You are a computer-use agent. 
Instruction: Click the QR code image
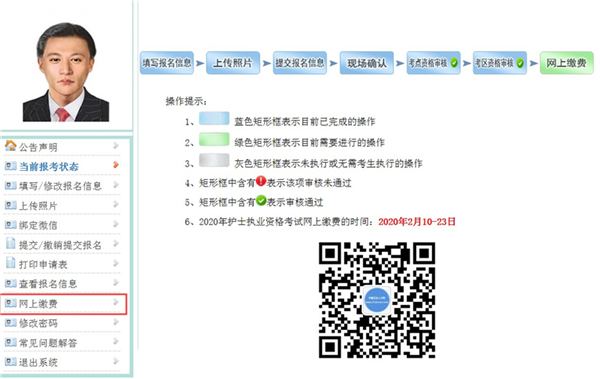(x=377, y=300)
